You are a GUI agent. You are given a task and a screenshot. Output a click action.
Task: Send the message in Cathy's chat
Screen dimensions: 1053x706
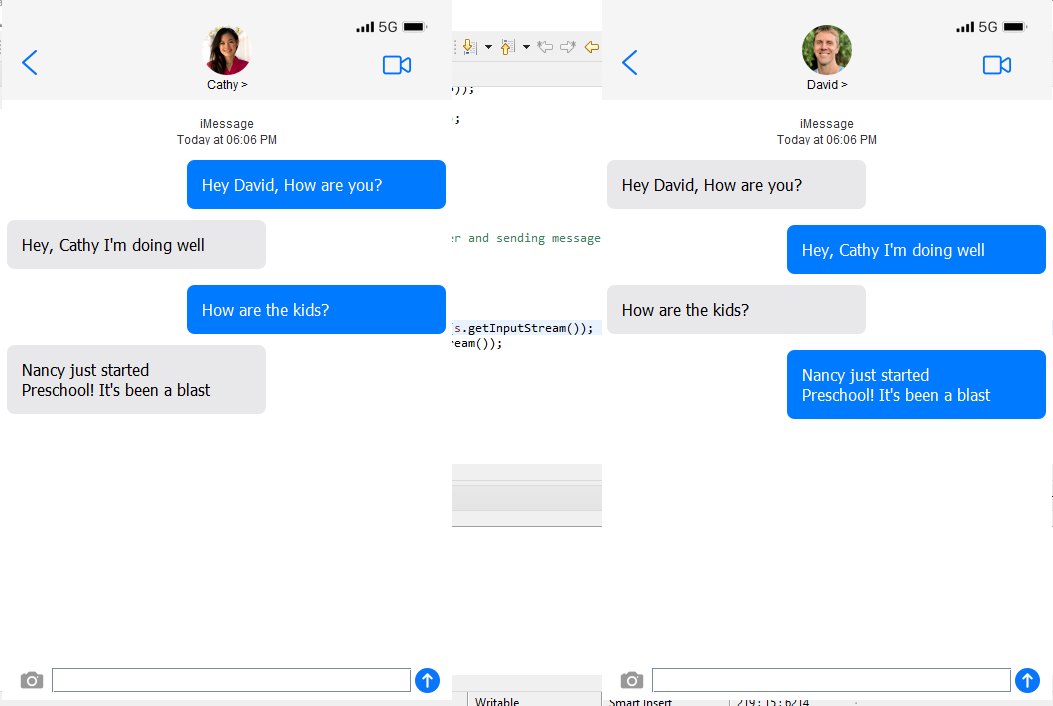[427, 680]
